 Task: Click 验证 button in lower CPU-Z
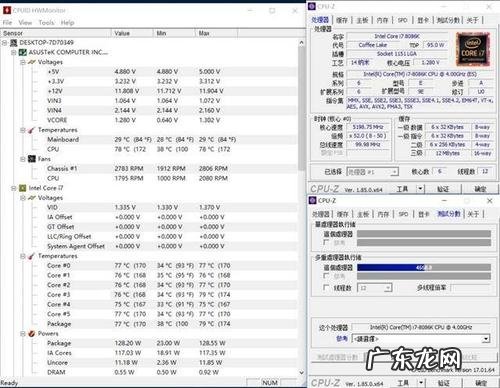(x=443, y=383)
